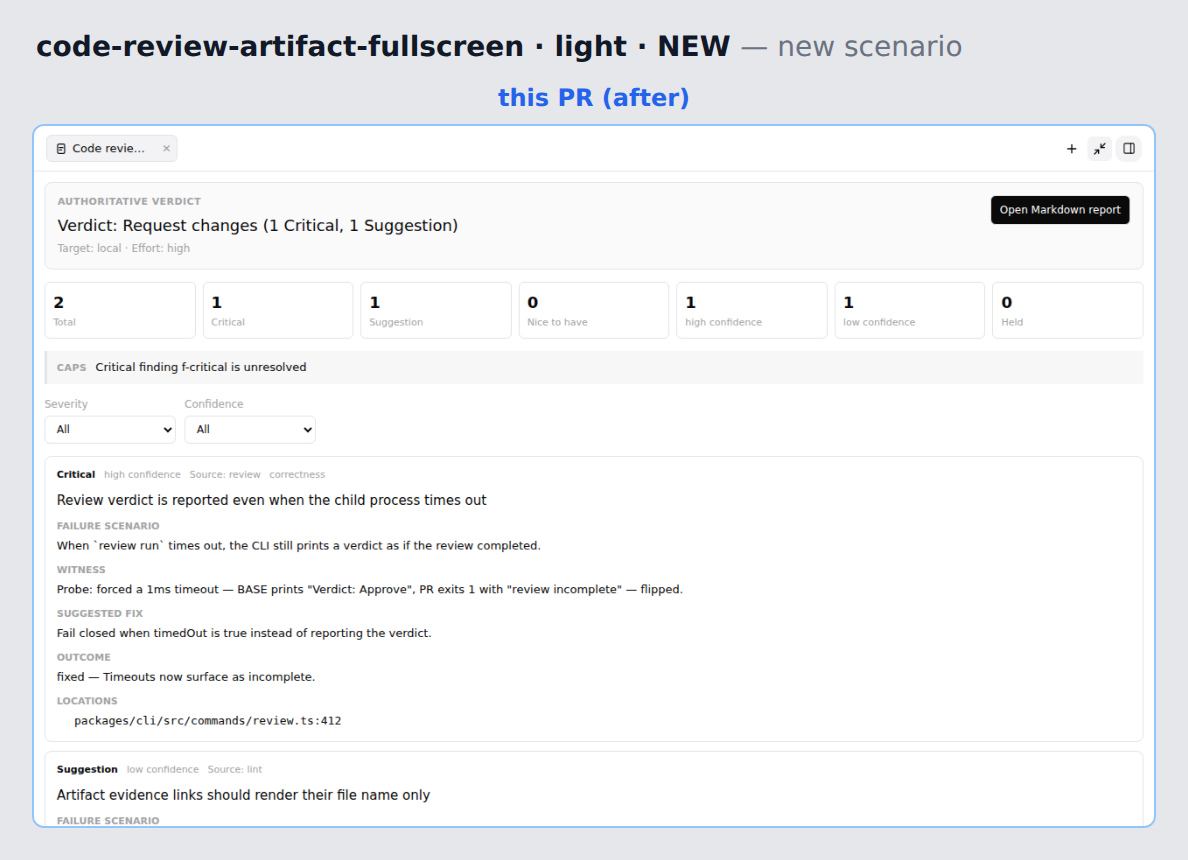The height and width of the screenshot is (860, 1188).
Task: Click the CAPS notice 'Critical finding f-critical is unresolved'
Action: (x=201, y=367)
